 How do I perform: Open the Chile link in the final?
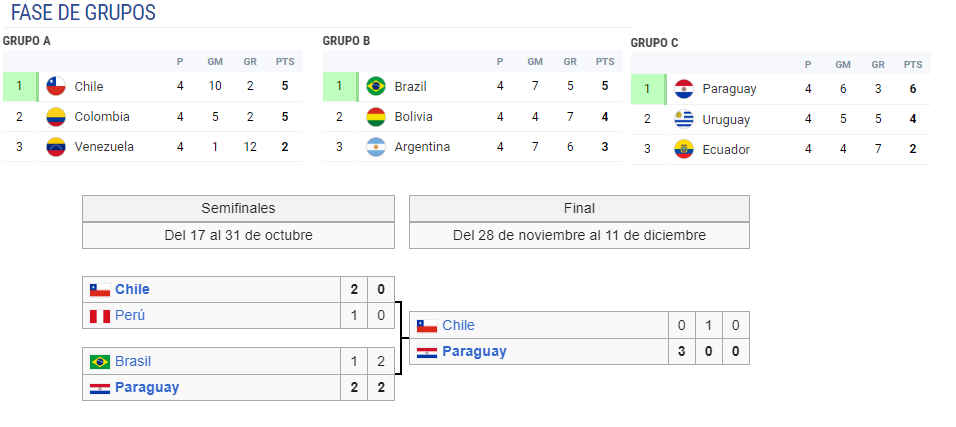click(x=458, y=326)
